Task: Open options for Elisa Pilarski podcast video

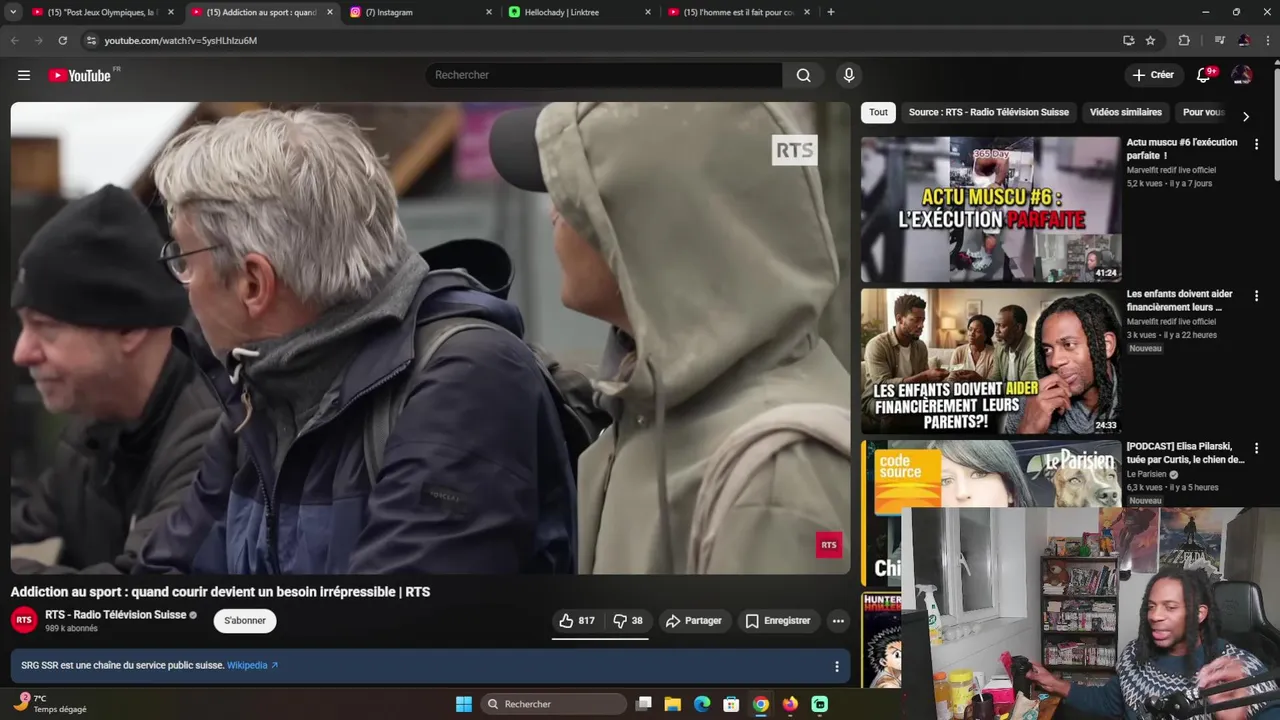Action: coord(1256,448)
